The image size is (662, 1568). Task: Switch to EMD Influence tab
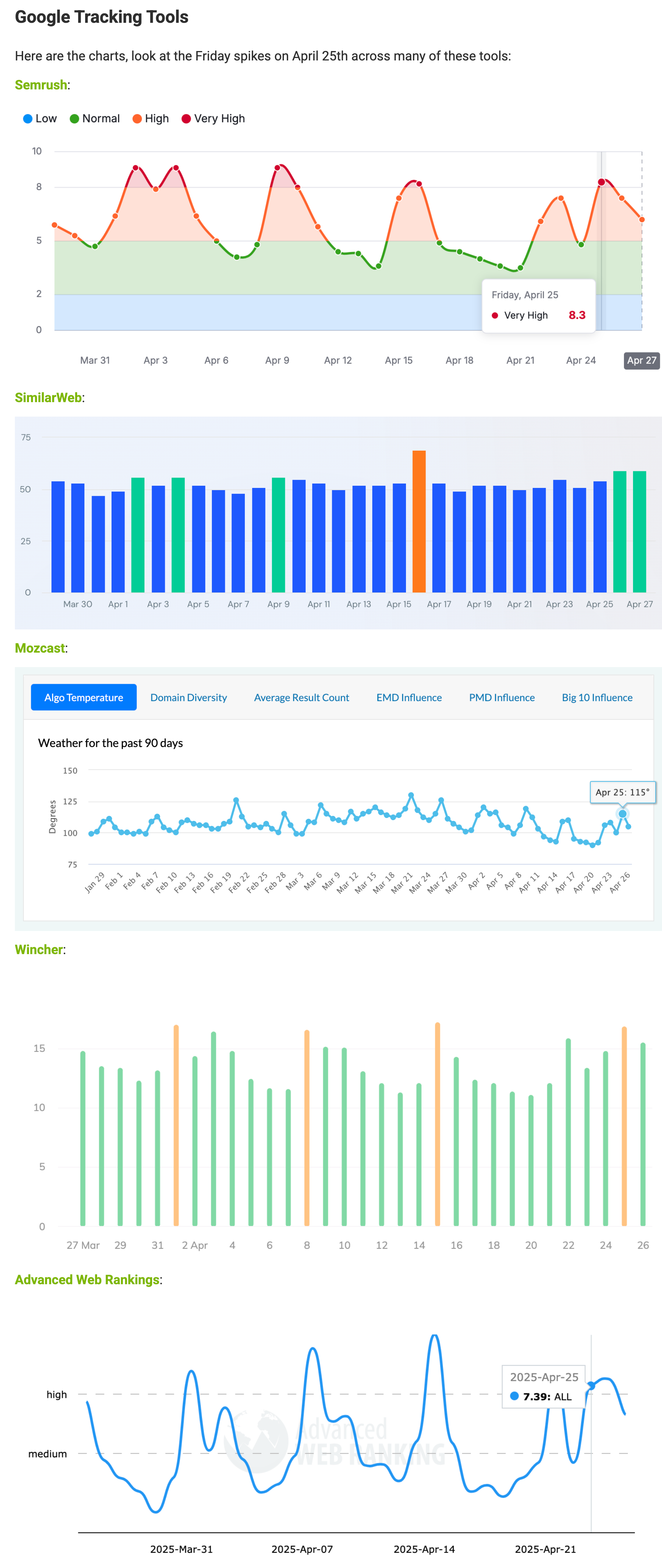(408, 697)
